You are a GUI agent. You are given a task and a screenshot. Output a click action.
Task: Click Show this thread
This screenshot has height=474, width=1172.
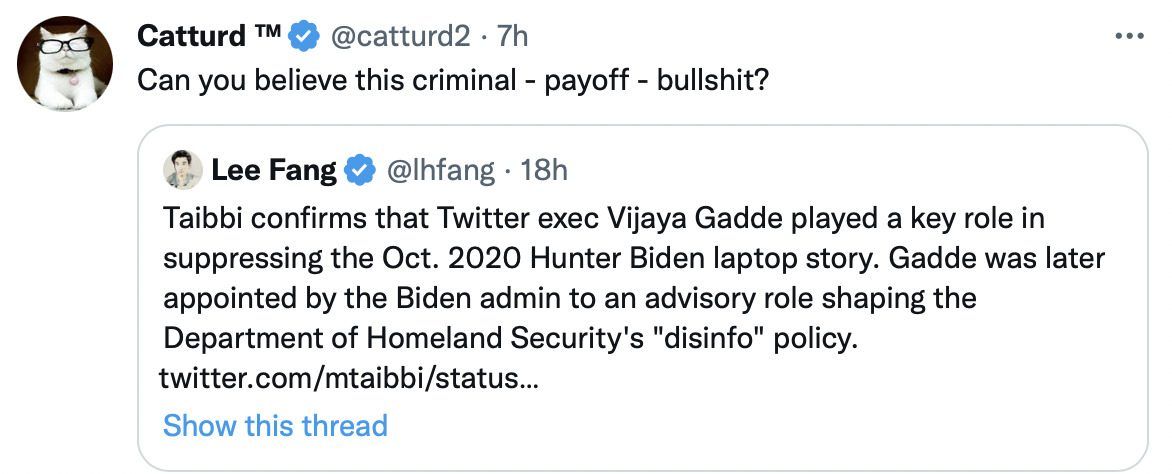point(275,425)
